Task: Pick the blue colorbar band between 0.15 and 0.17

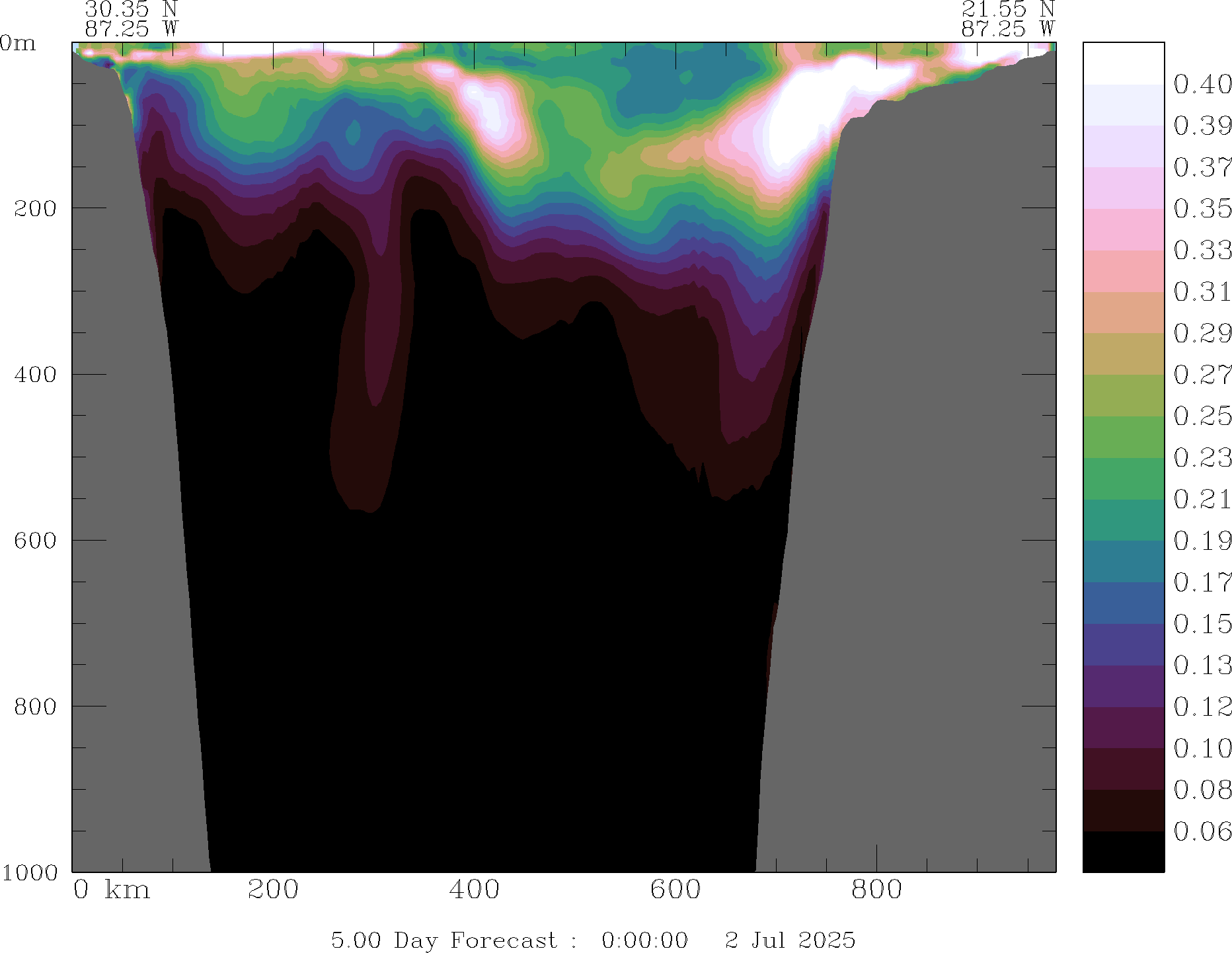Action: [1123, 603]
